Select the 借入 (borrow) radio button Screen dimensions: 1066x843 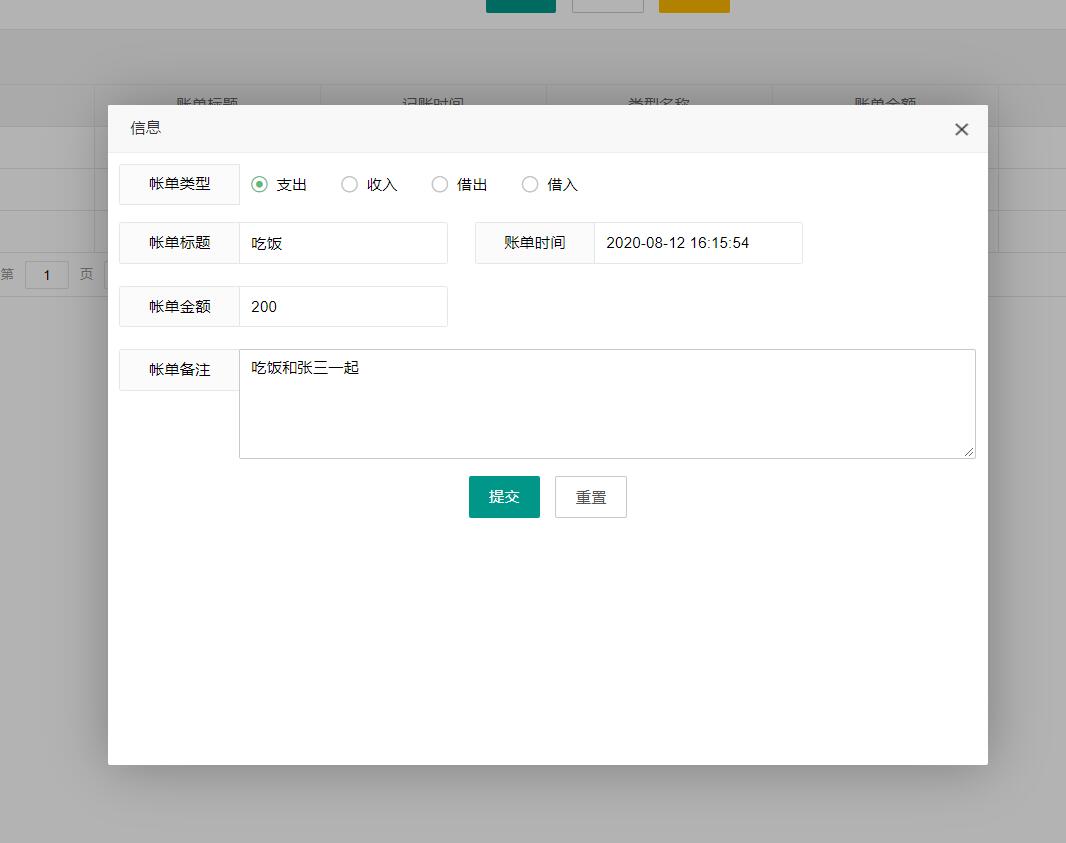pyautogui.click(x=529, y=184)
